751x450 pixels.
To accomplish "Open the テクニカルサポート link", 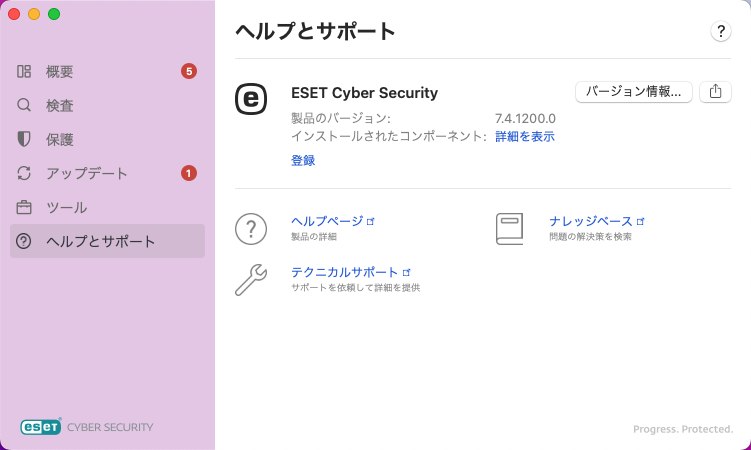I will click(345, 271).
